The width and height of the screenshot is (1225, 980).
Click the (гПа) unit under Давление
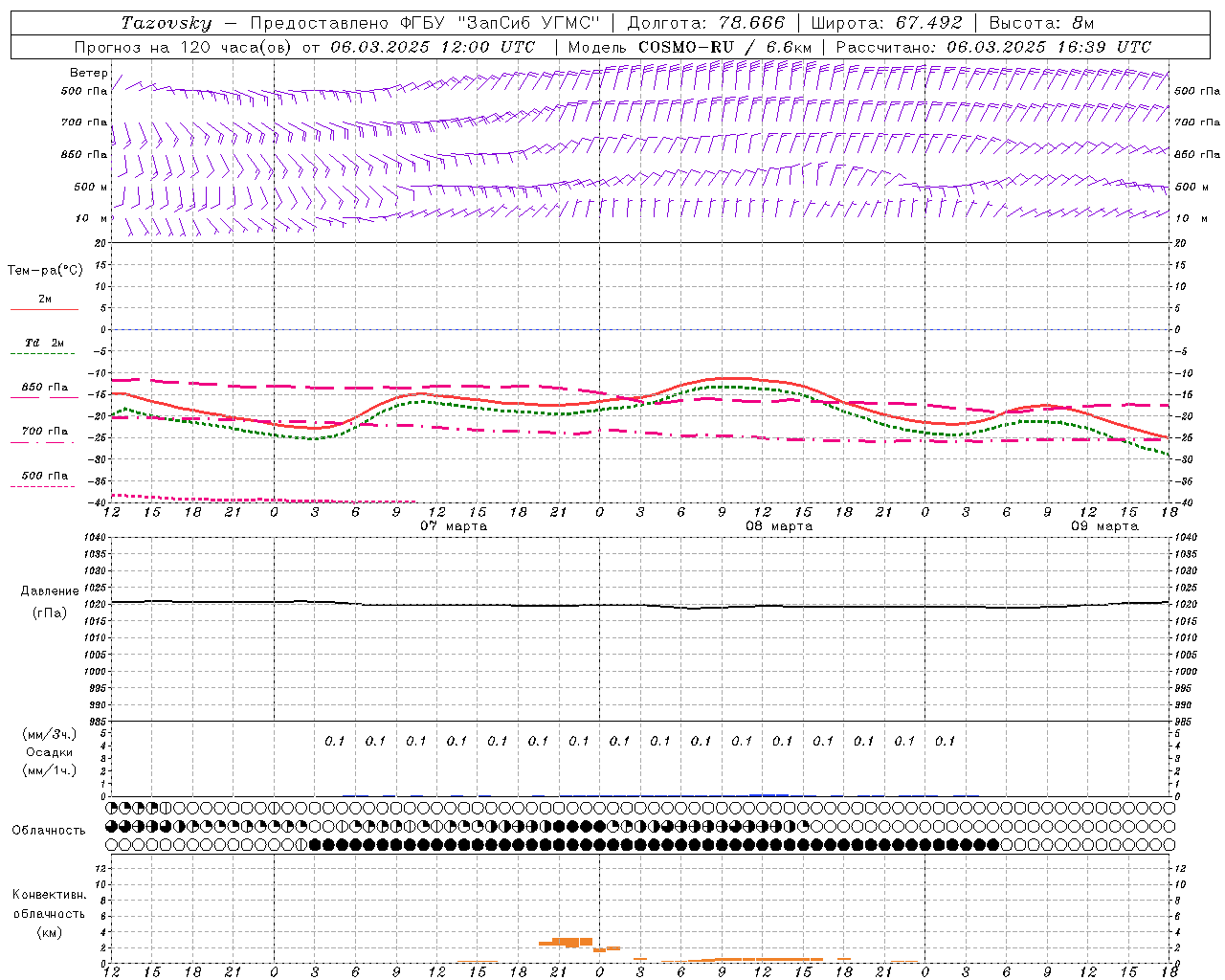tap(50, 613)
